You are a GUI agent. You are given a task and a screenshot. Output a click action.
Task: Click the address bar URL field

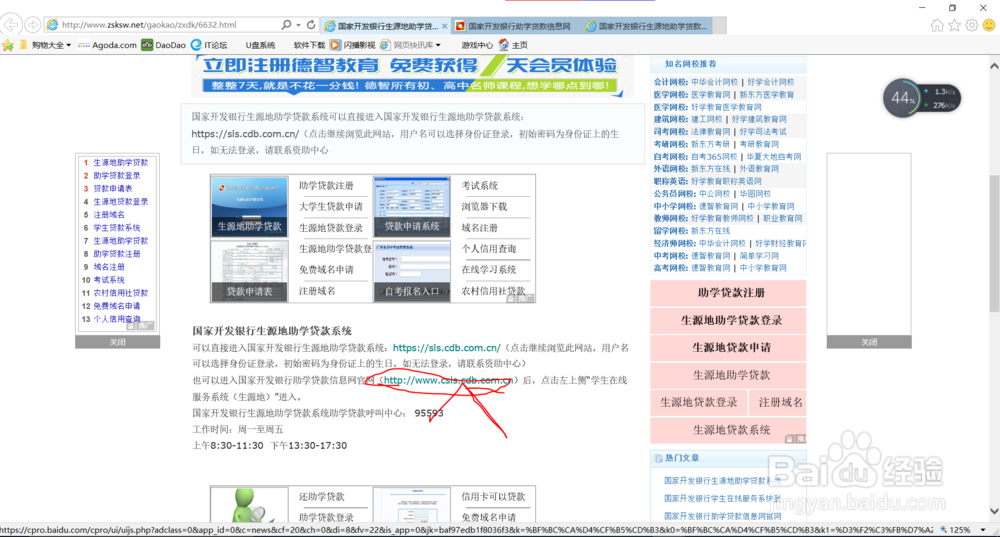tap(163, 25)
